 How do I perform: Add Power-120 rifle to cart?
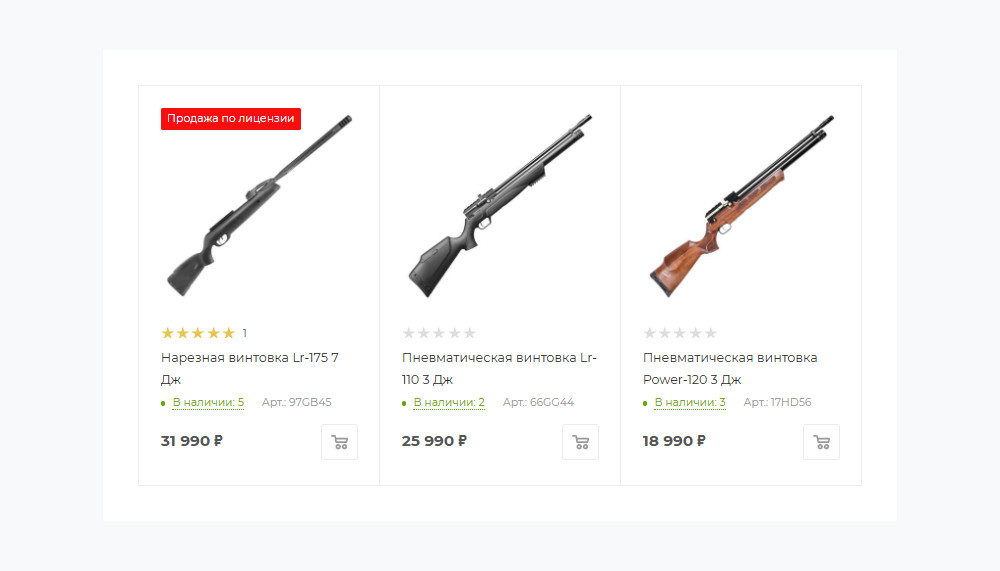tap(821, 442)
